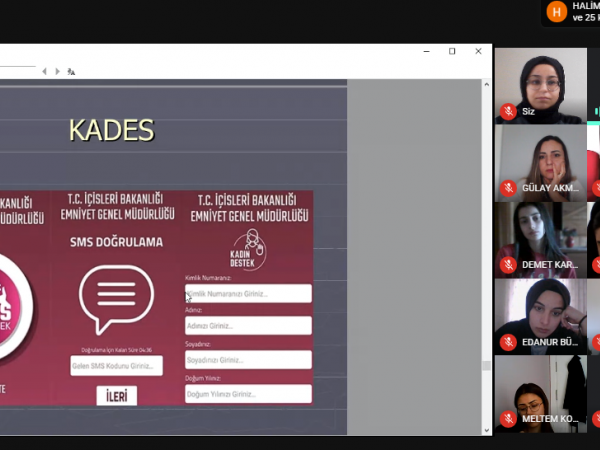600x450 pixels.
Task: Click the Adınızı Giriniz input field
Action: (x=248, y=326)
